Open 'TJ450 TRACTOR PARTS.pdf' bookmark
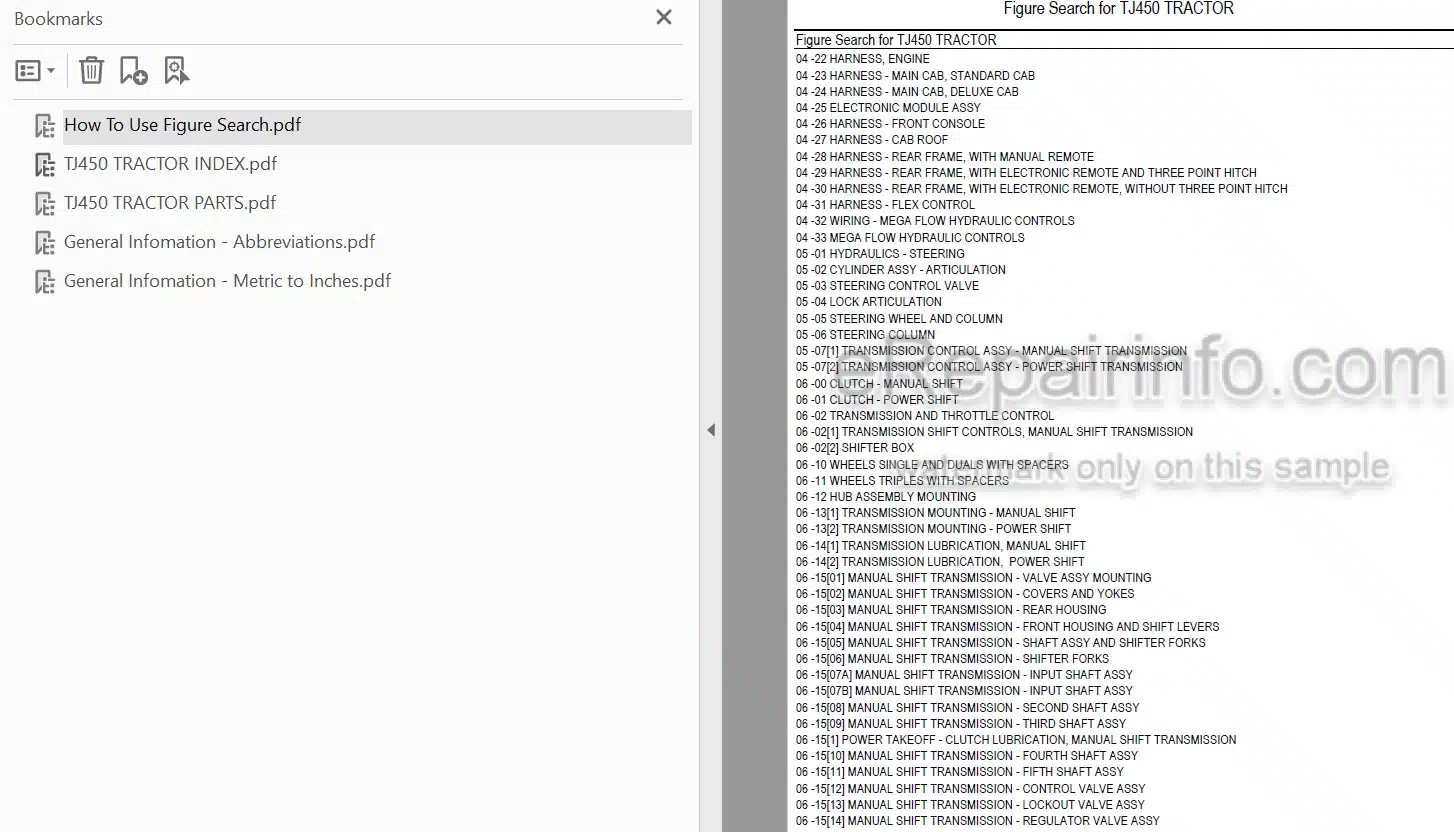1454x832 pixels. [x=170, y=203]
